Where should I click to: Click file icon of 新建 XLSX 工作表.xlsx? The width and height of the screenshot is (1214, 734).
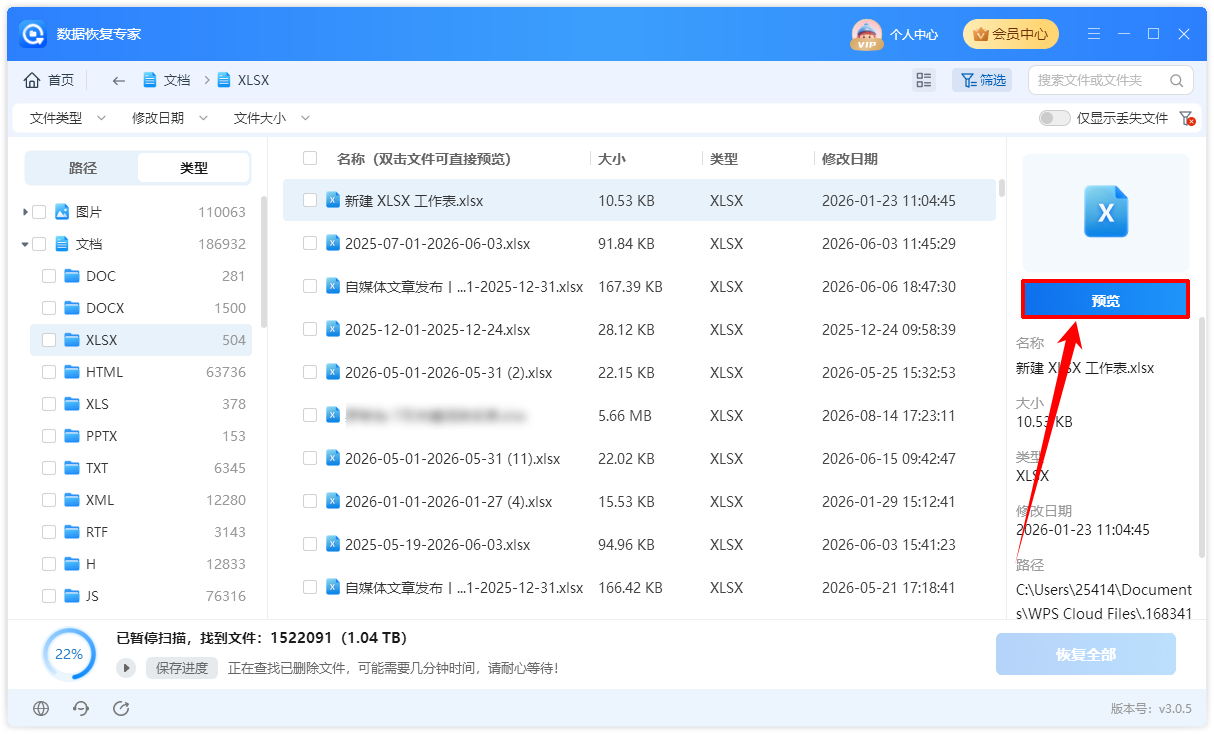point(333,200)
